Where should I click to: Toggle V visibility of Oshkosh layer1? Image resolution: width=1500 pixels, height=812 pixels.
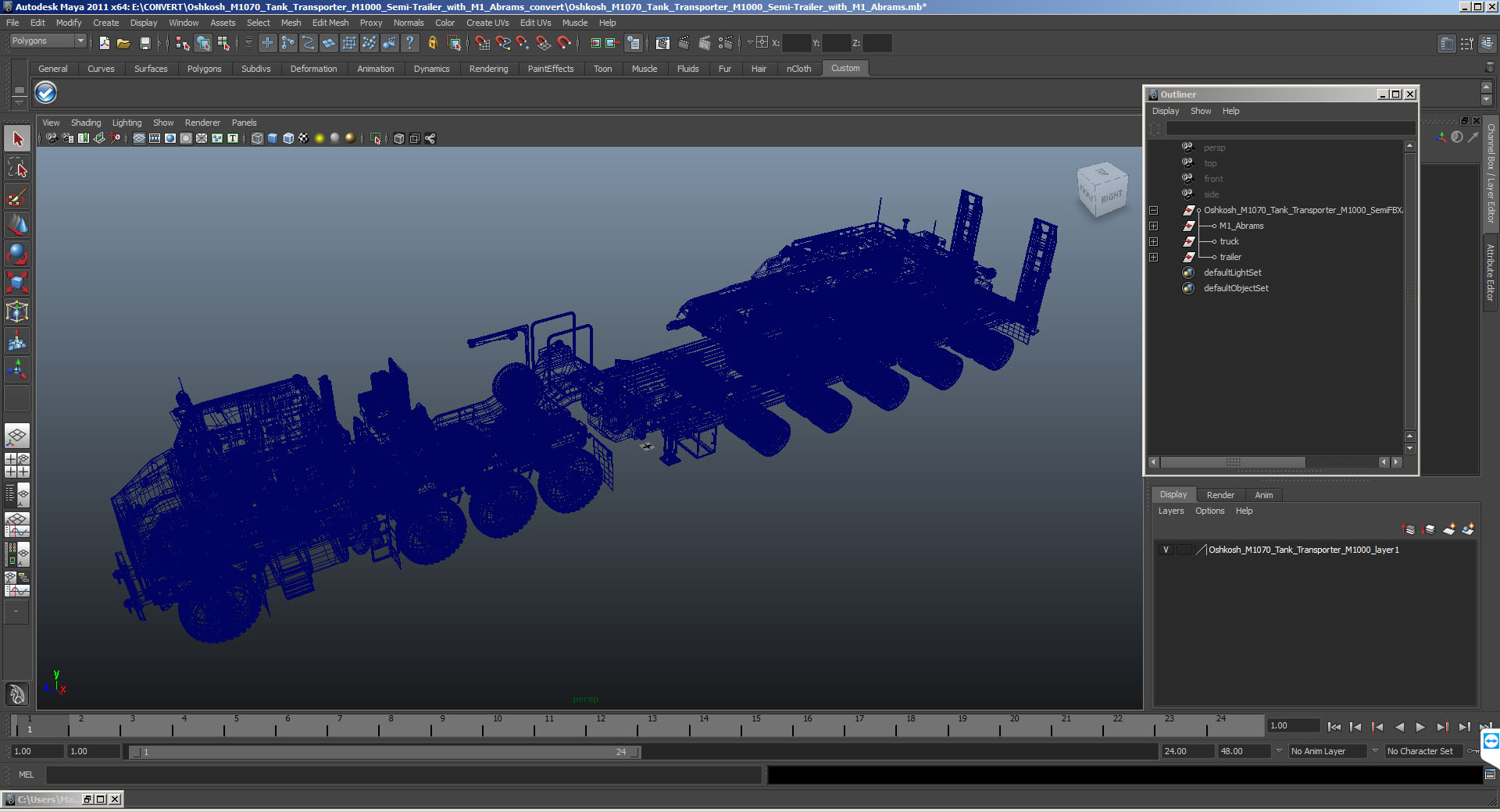pos(1166,550)
